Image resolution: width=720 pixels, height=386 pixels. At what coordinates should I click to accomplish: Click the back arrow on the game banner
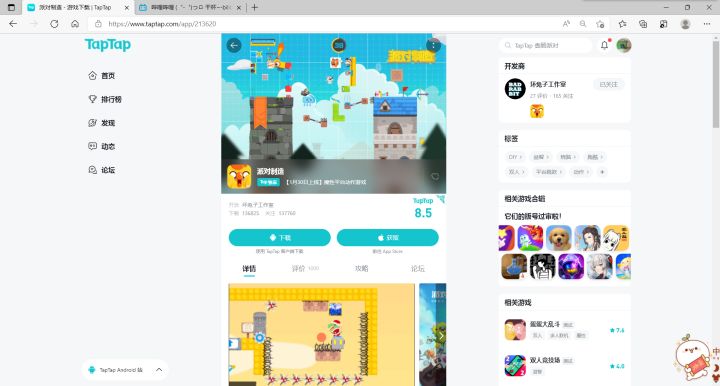pyautogui.click(x=234, y=45)
